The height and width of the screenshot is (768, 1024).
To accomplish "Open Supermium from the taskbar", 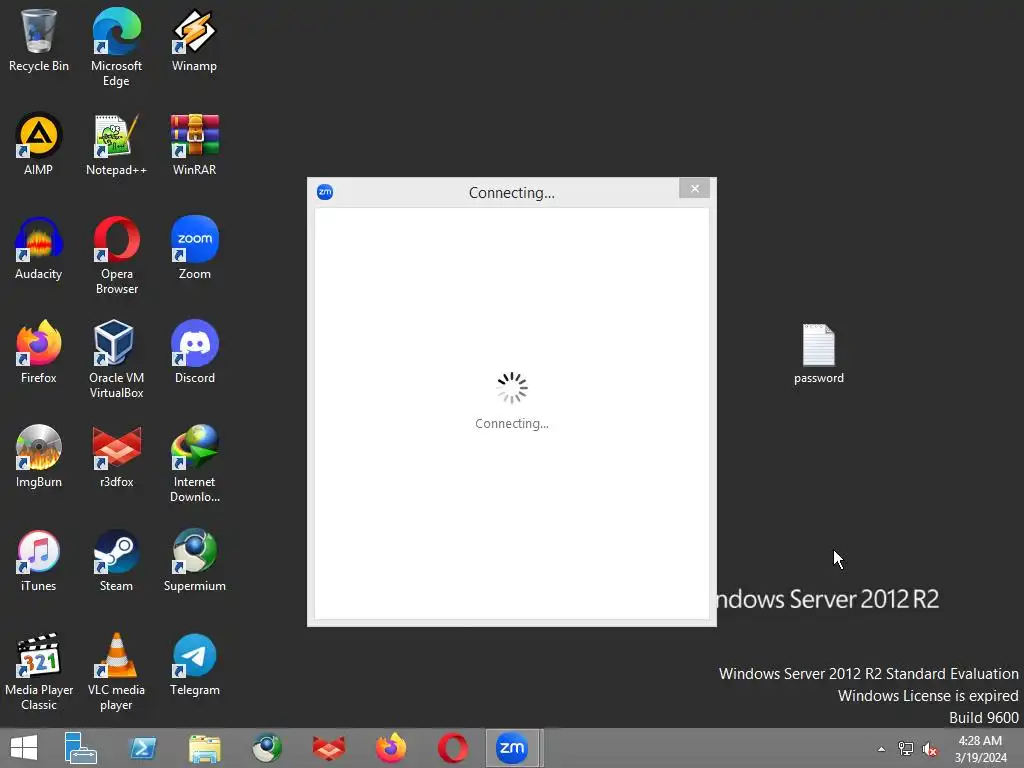I will (x=267, y=748).
